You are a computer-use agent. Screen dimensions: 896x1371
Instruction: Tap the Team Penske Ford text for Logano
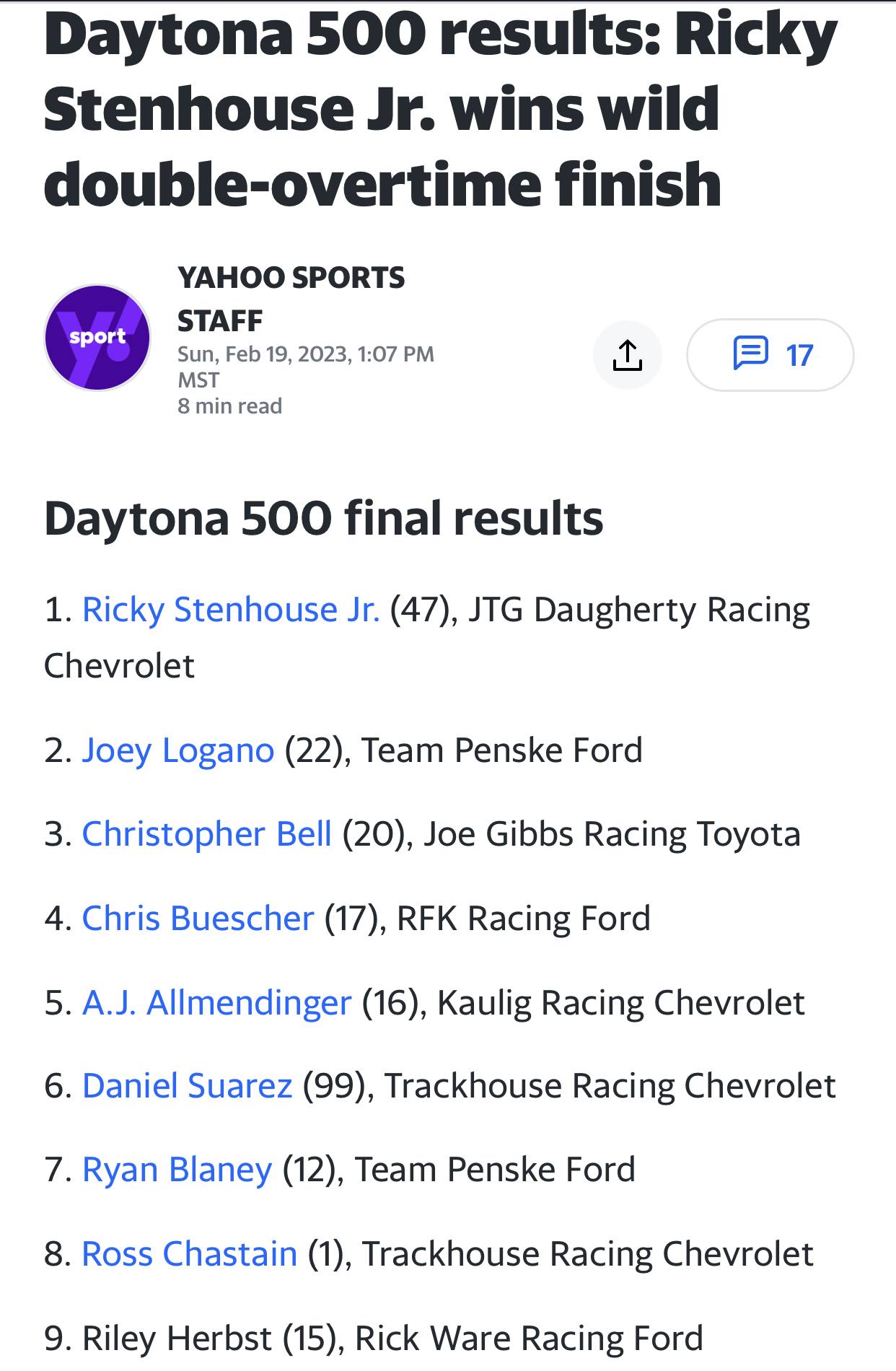pos(502,750)
